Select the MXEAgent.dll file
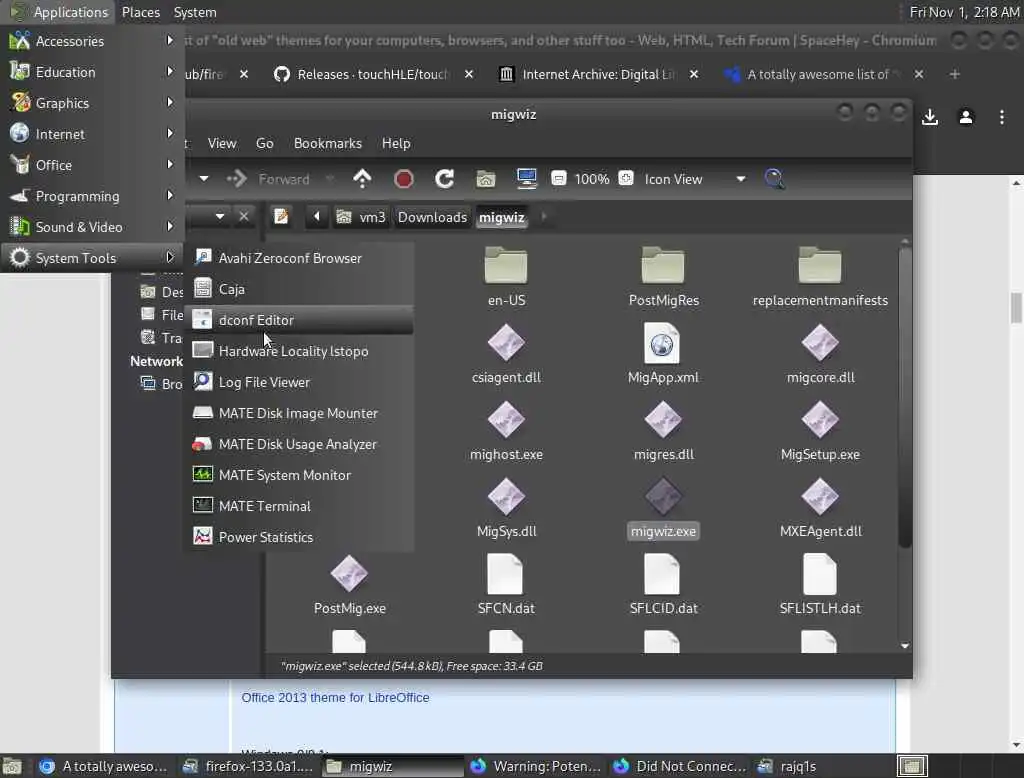The width and height of the screenshot is (1024, 778). pyautogui.click(x=820, y=508)
